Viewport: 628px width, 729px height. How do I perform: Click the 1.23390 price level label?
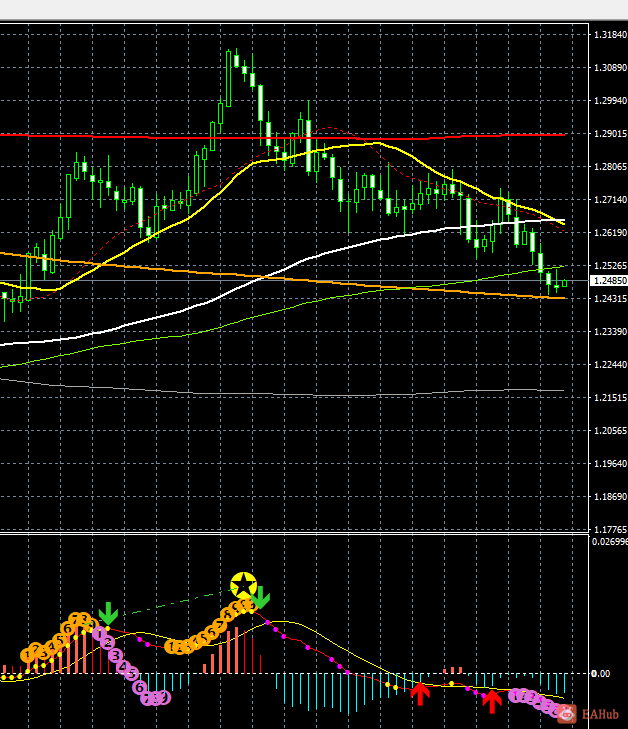pos(610,332)
